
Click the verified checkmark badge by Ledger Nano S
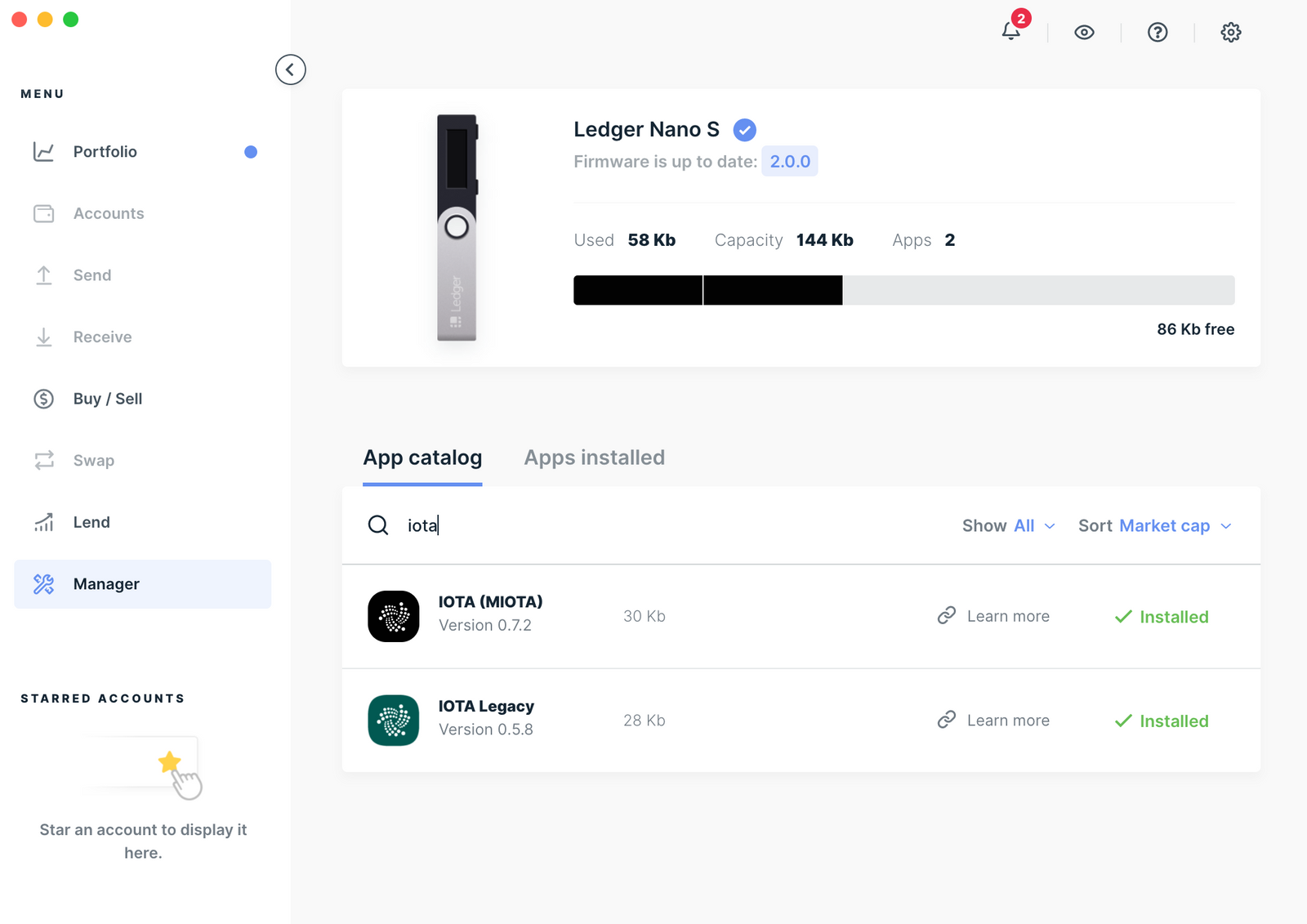pos(744,130)
